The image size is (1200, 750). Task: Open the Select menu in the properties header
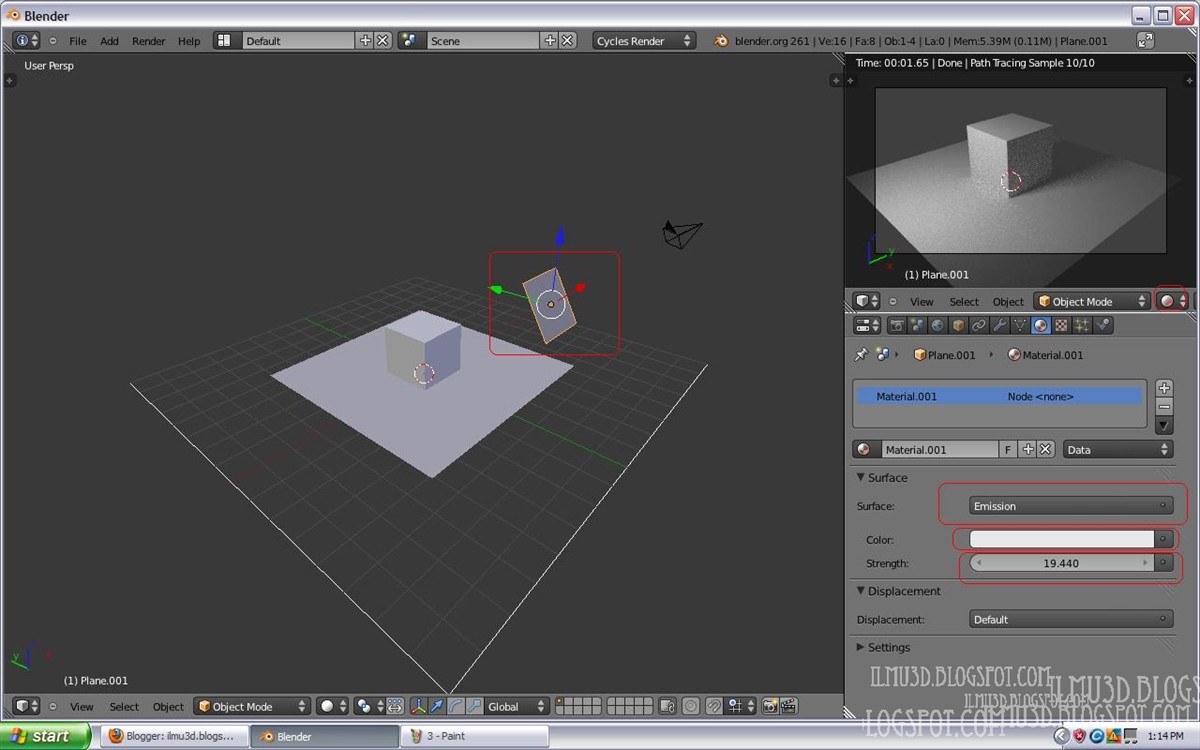tap(963, 301)
